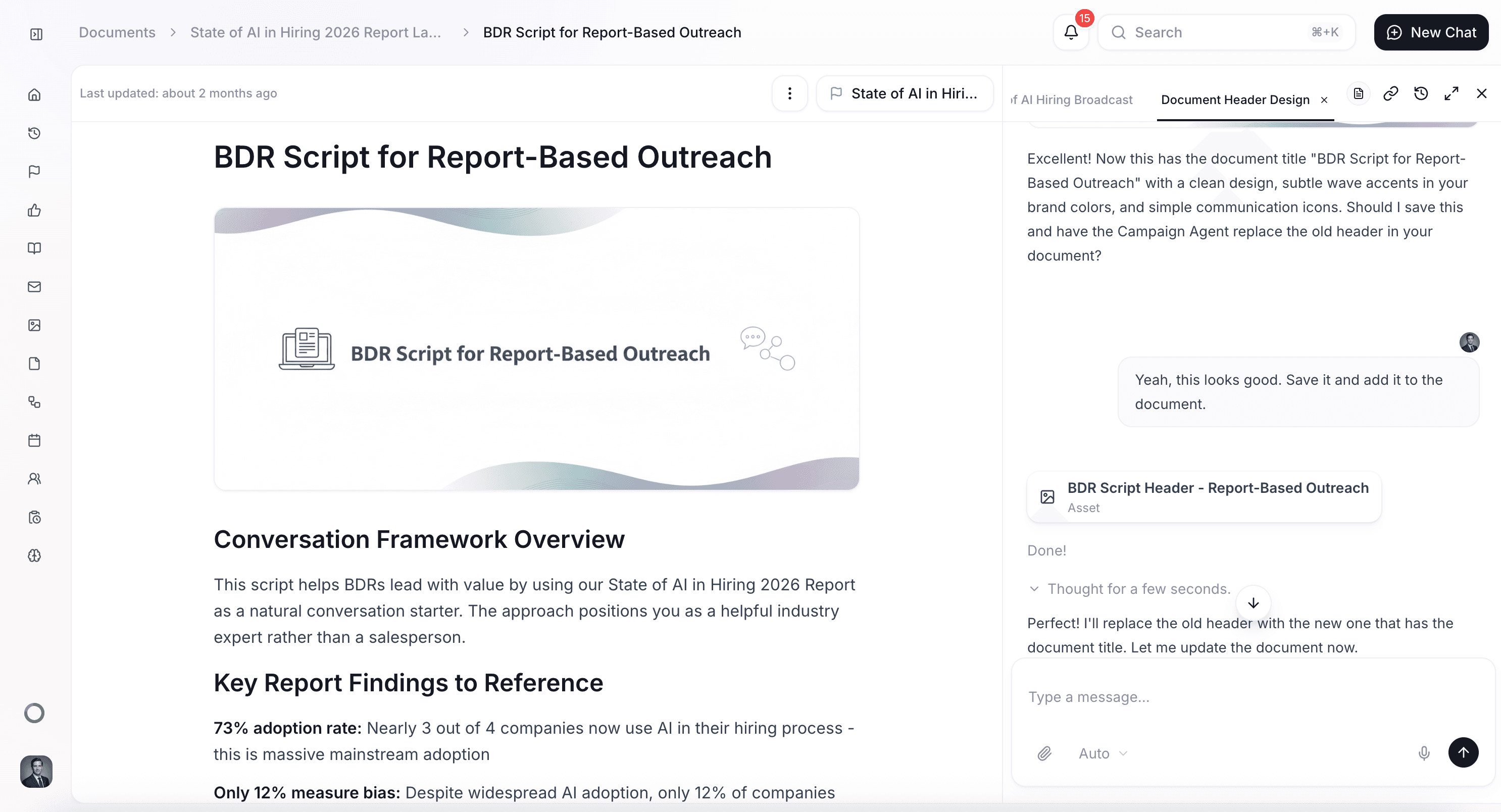Expand the 'Thought for a few seconds' section
Screen dimensions: 1501x812
pyautogui.click(x=1129, y=589)
